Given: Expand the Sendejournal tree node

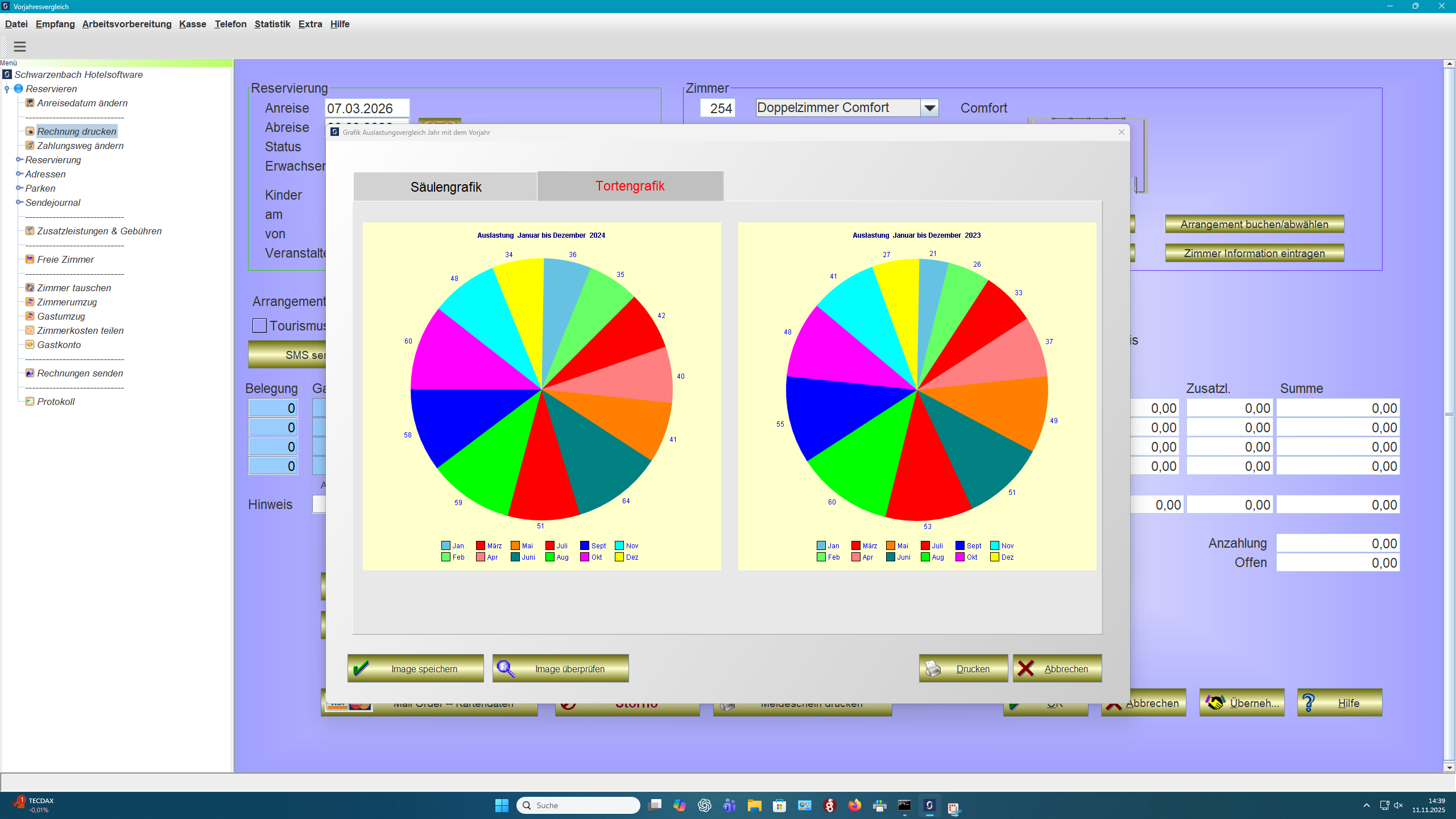Looking at the screenshot, I should 19,202.
